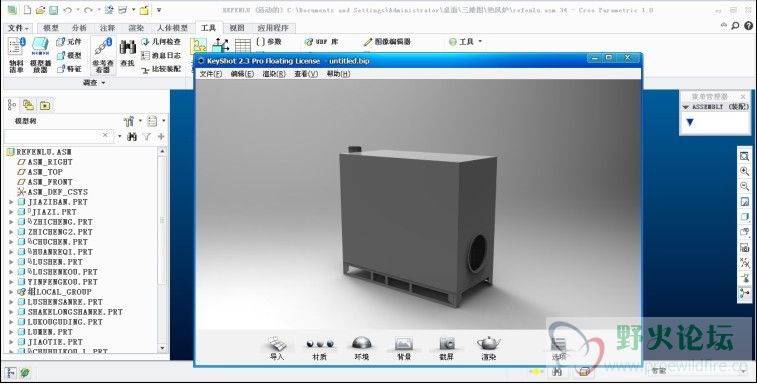Click the 查找 binoculars find icon
Viewport: 757px width, 384px height.
click(127, 48)
